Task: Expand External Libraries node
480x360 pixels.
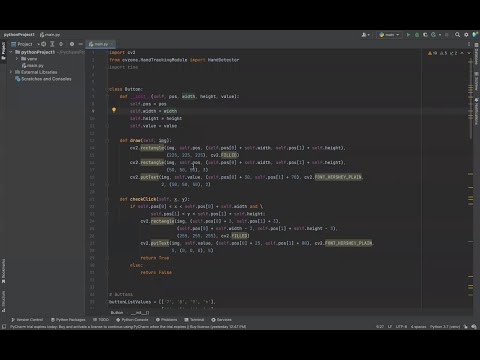Action: (x=11, y=72)
